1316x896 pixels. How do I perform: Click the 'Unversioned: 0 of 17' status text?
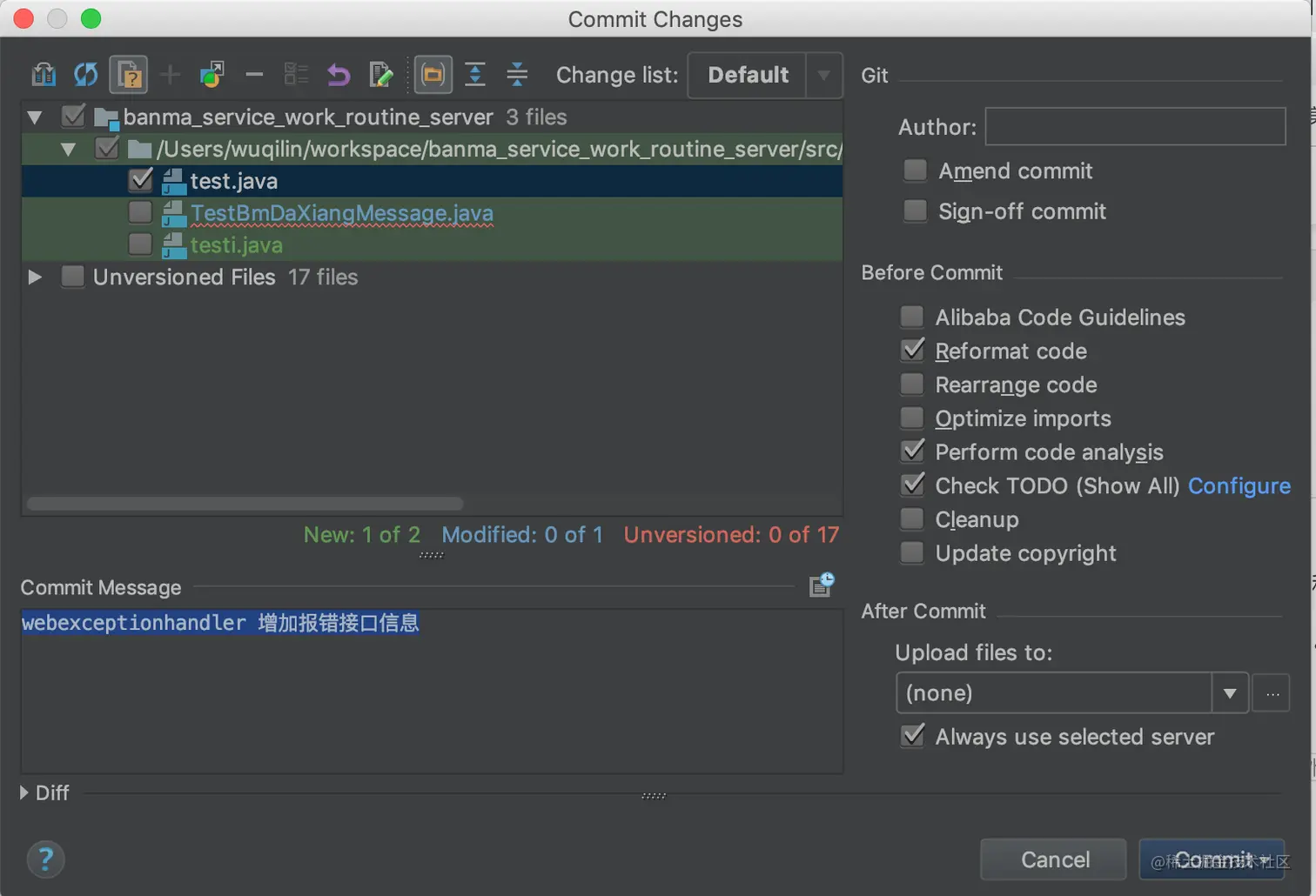(731, 535)
